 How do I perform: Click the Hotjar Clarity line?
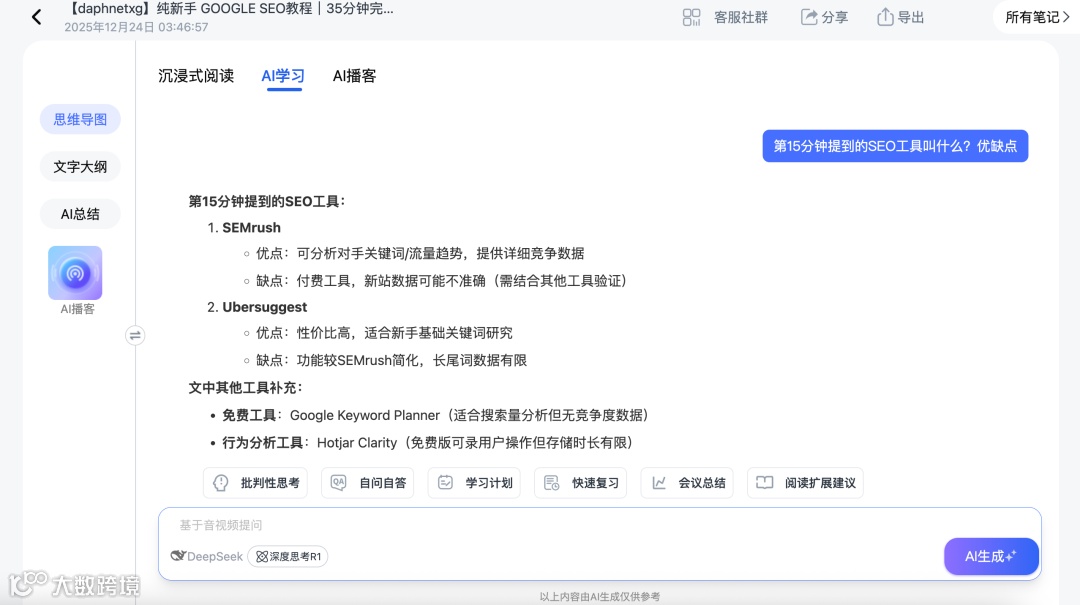click(427, 443)
